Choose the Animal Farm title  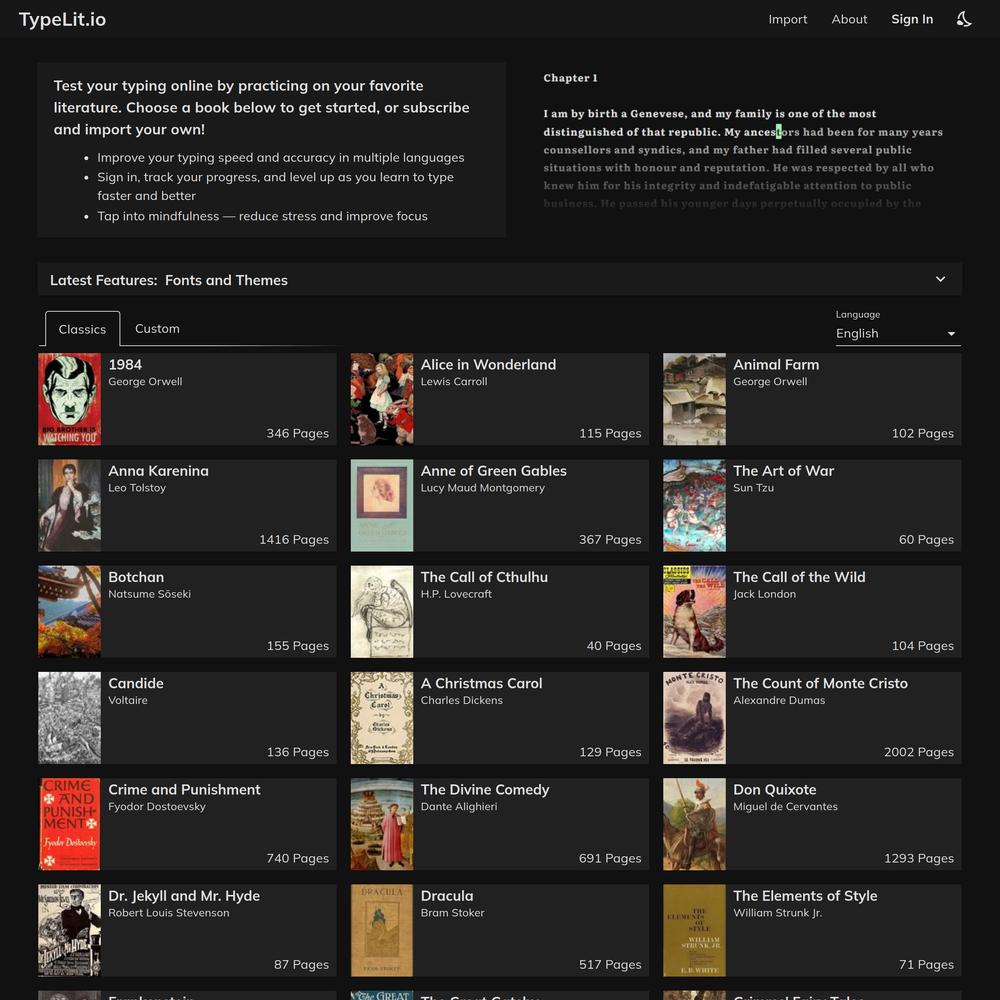pos(776,365)
